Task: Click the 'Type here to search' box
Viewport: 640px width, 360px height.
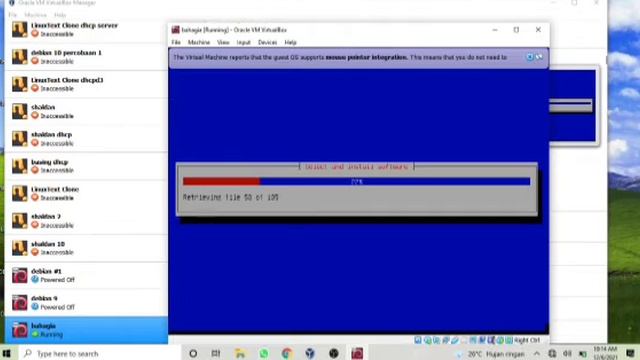Action: tap(100, 353)
